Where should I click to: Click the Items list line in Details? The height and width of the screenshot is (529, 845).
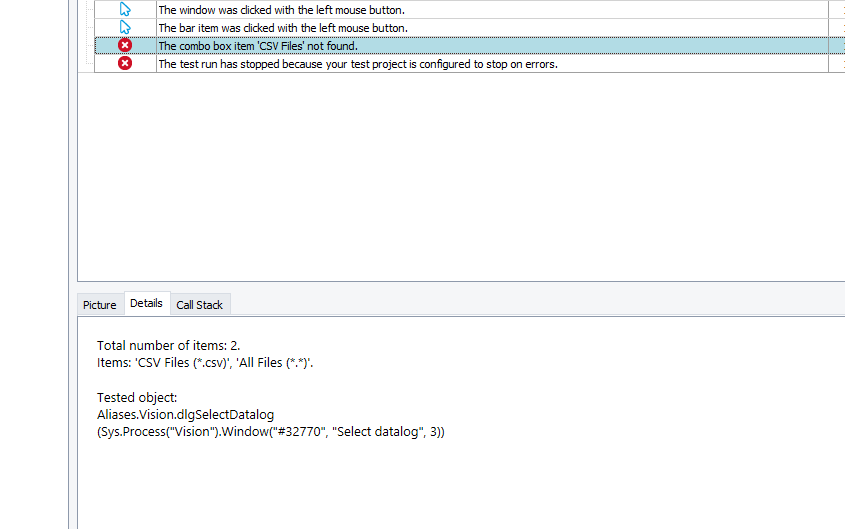tap(205, 363)
